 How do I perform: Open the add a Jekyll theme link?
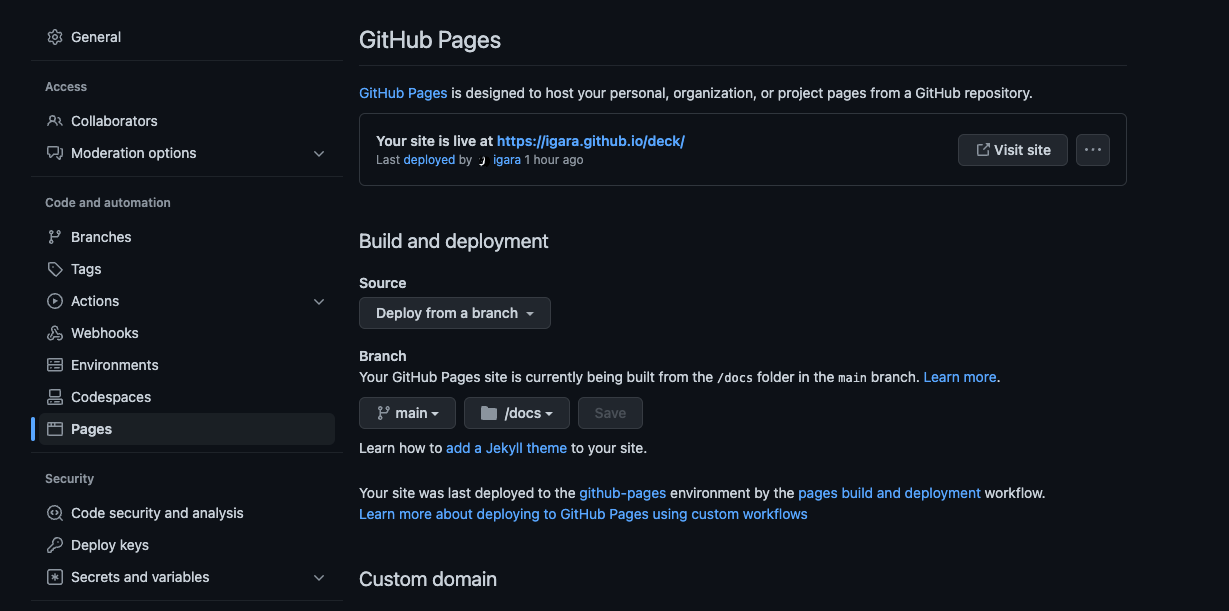[x=506, y=447]
